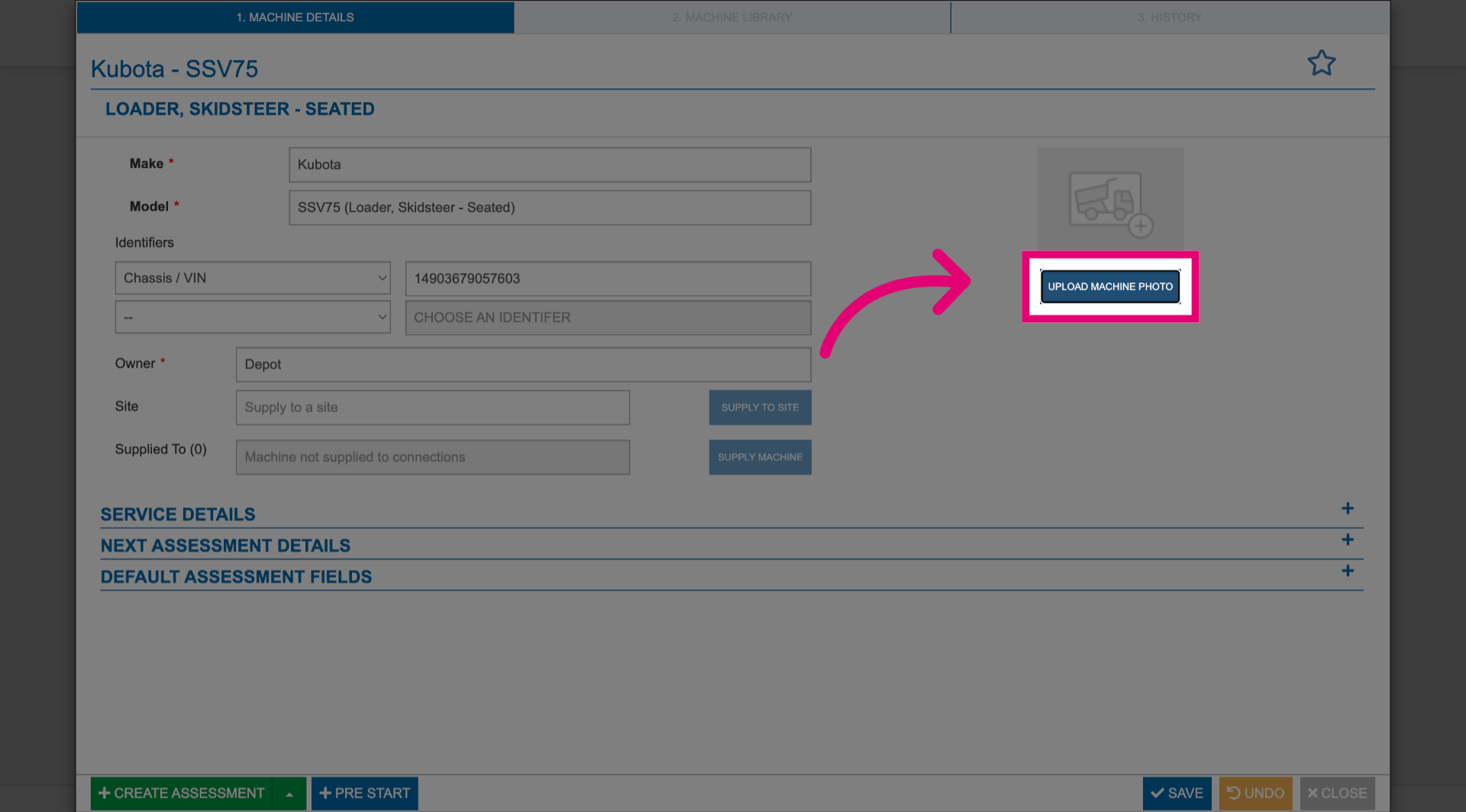
Task: Click Upload Machine Photo button
Action: 1110,286
